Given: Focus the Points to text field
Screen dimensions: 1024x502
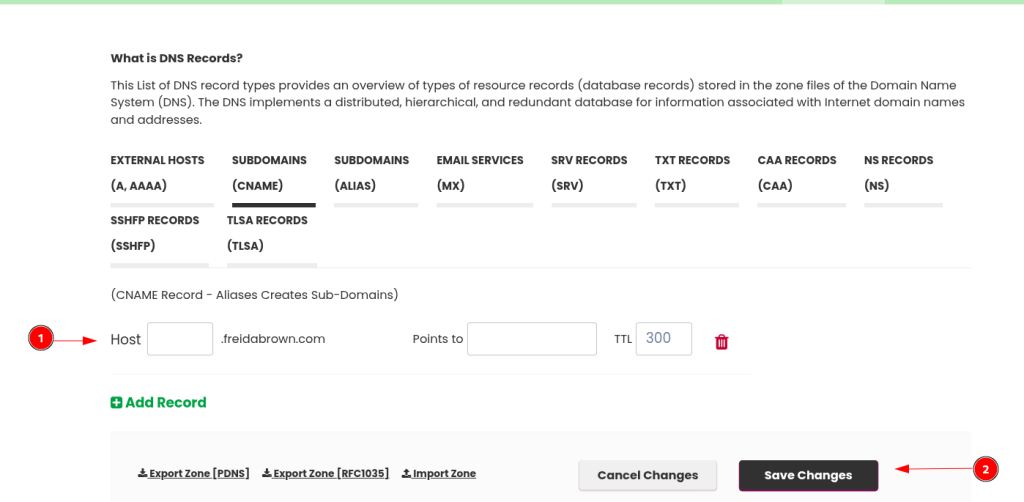Looking at the screenshot, I should coord(532,339).
